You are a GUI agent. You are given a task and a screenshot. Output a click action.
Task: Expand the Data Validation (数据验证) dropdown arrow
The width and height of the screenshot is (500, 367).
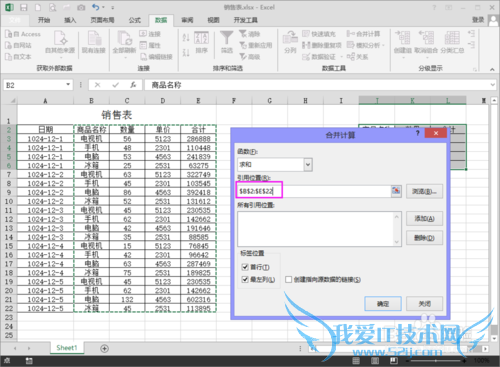[x=342, y=57]
